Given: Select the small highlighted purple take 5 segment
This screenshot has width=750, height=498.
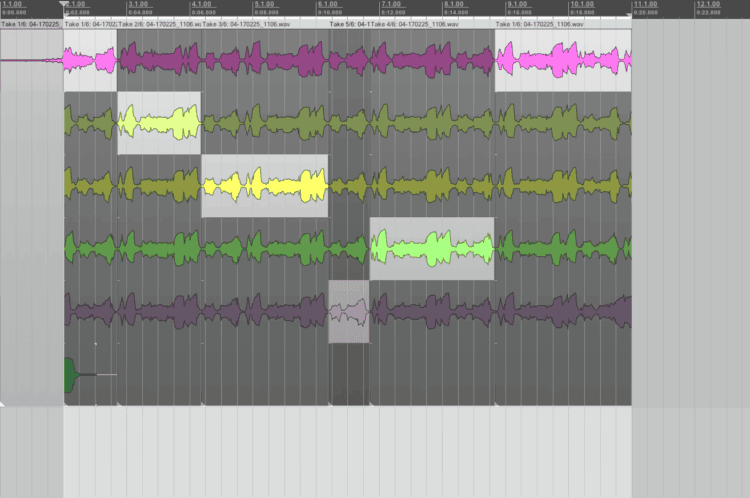Looking at the screenshot, I should [349, 311].
